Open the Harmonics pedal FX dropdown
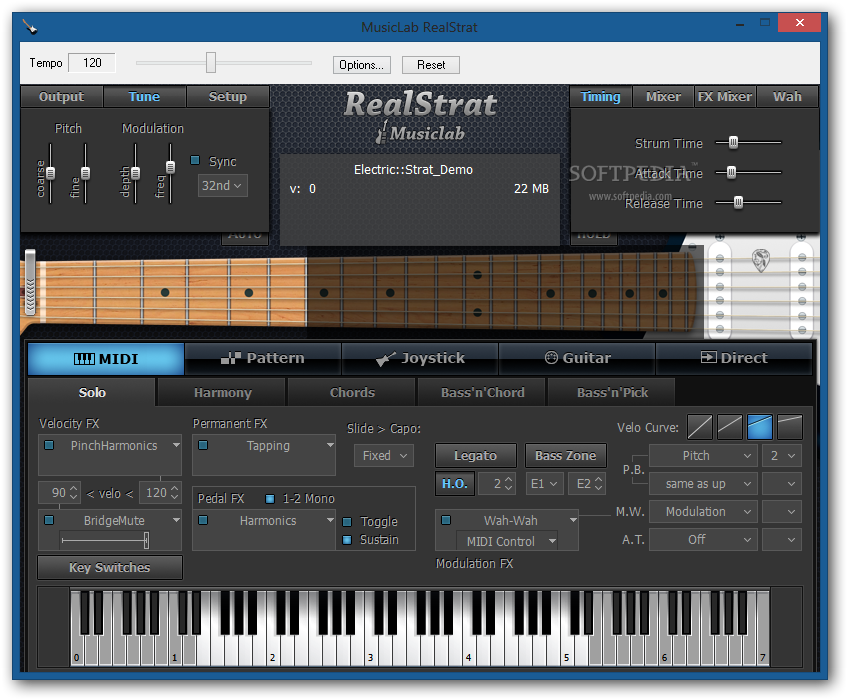848x700 pixels. [330, 520]
